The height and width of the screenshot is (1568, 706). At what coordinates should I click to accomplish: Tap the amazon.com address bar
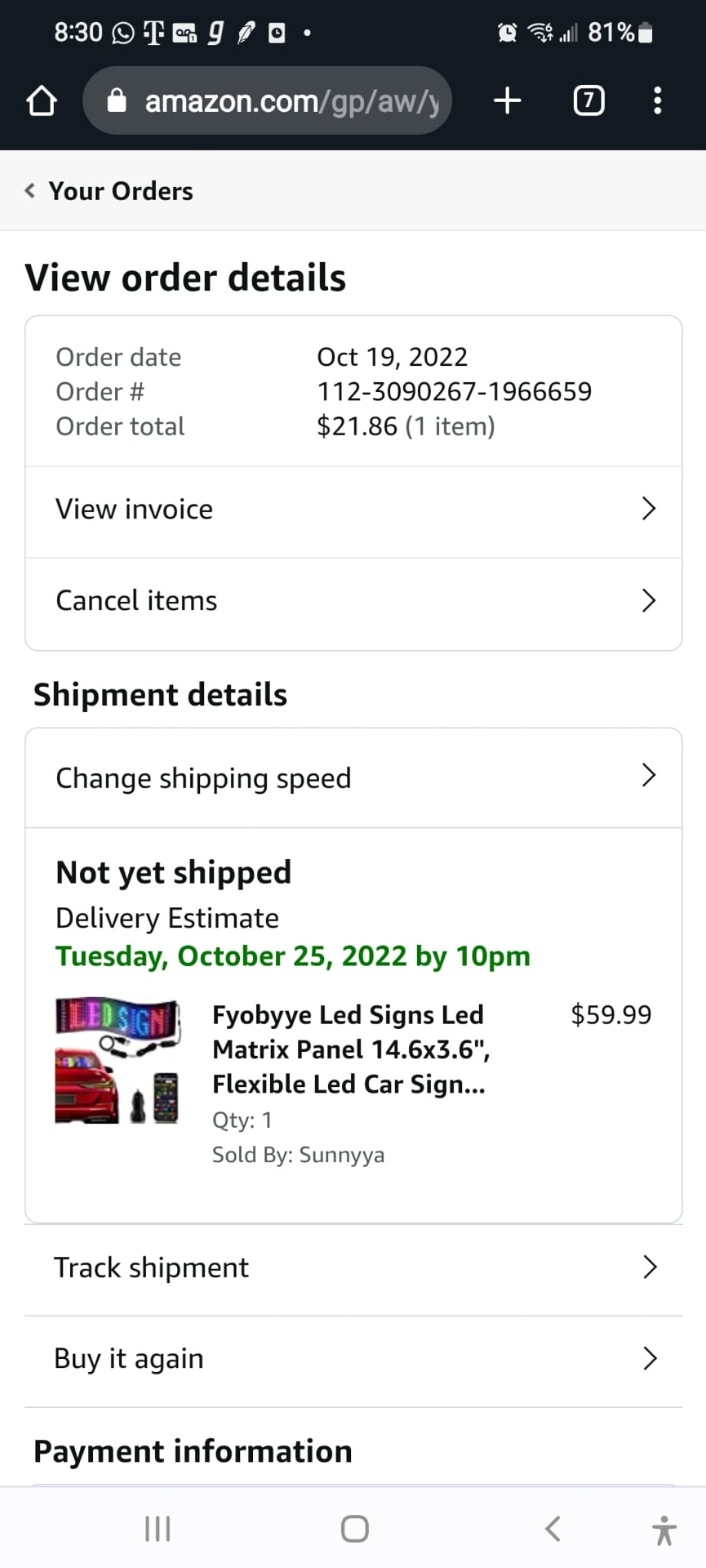[x=267, y=101]
